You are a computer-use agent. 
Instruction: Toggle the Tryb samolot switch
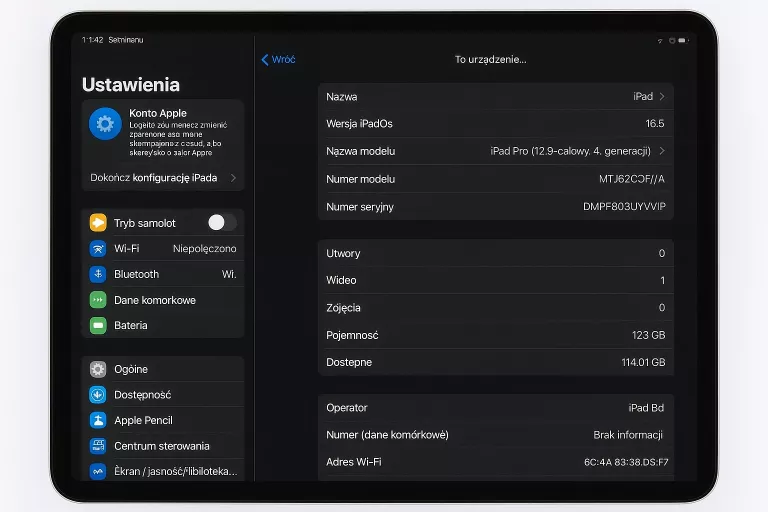click(x=221, y=223)
